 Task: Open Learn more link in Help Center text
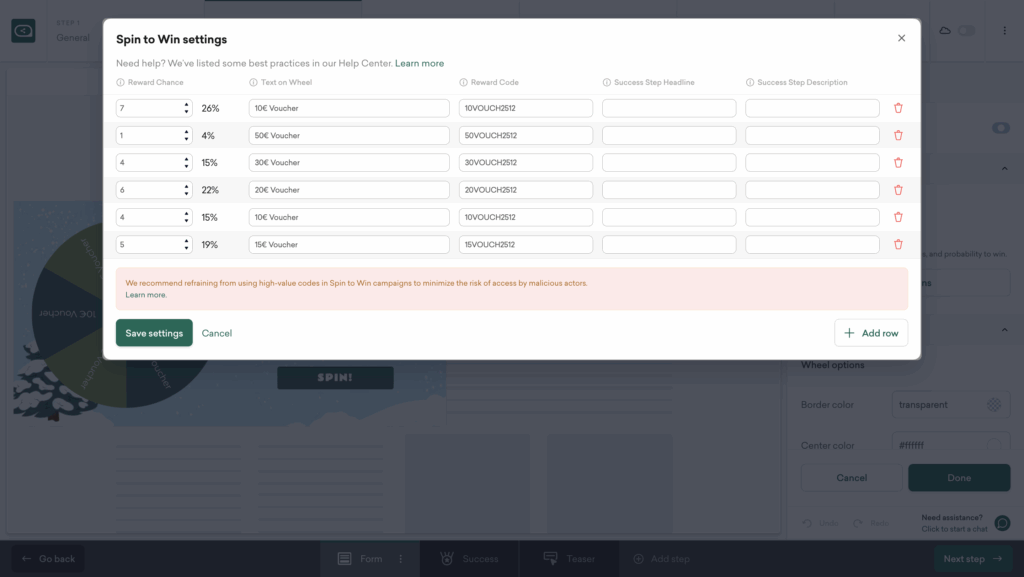coord(419,63)
